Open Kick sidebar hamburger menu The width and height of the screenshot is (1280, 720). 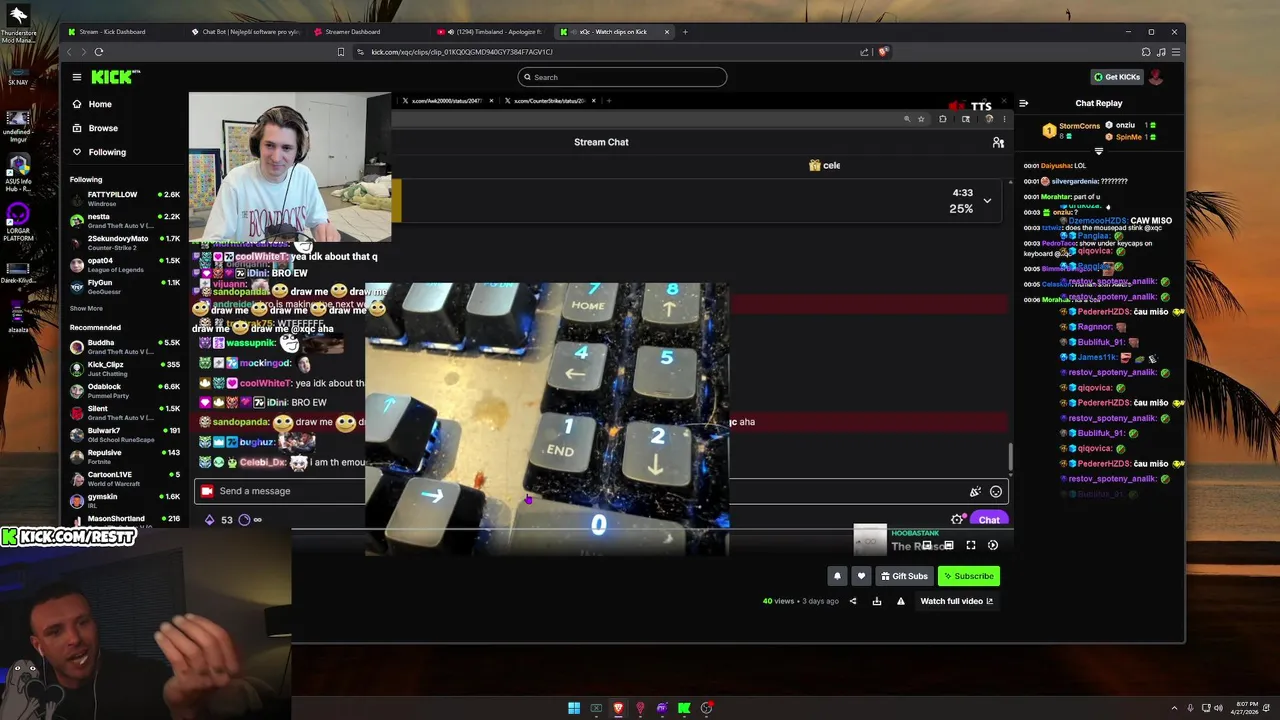(76, 77)
